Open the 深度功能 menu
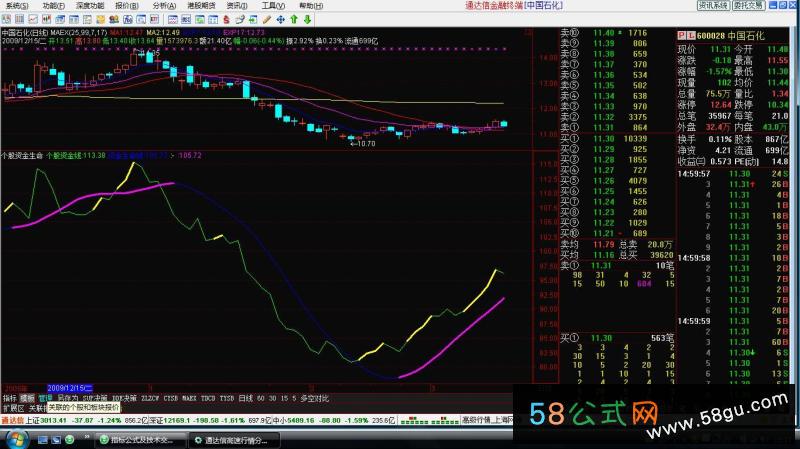The image size is (800, 449). pyautogui.click(x=90, y=6)
